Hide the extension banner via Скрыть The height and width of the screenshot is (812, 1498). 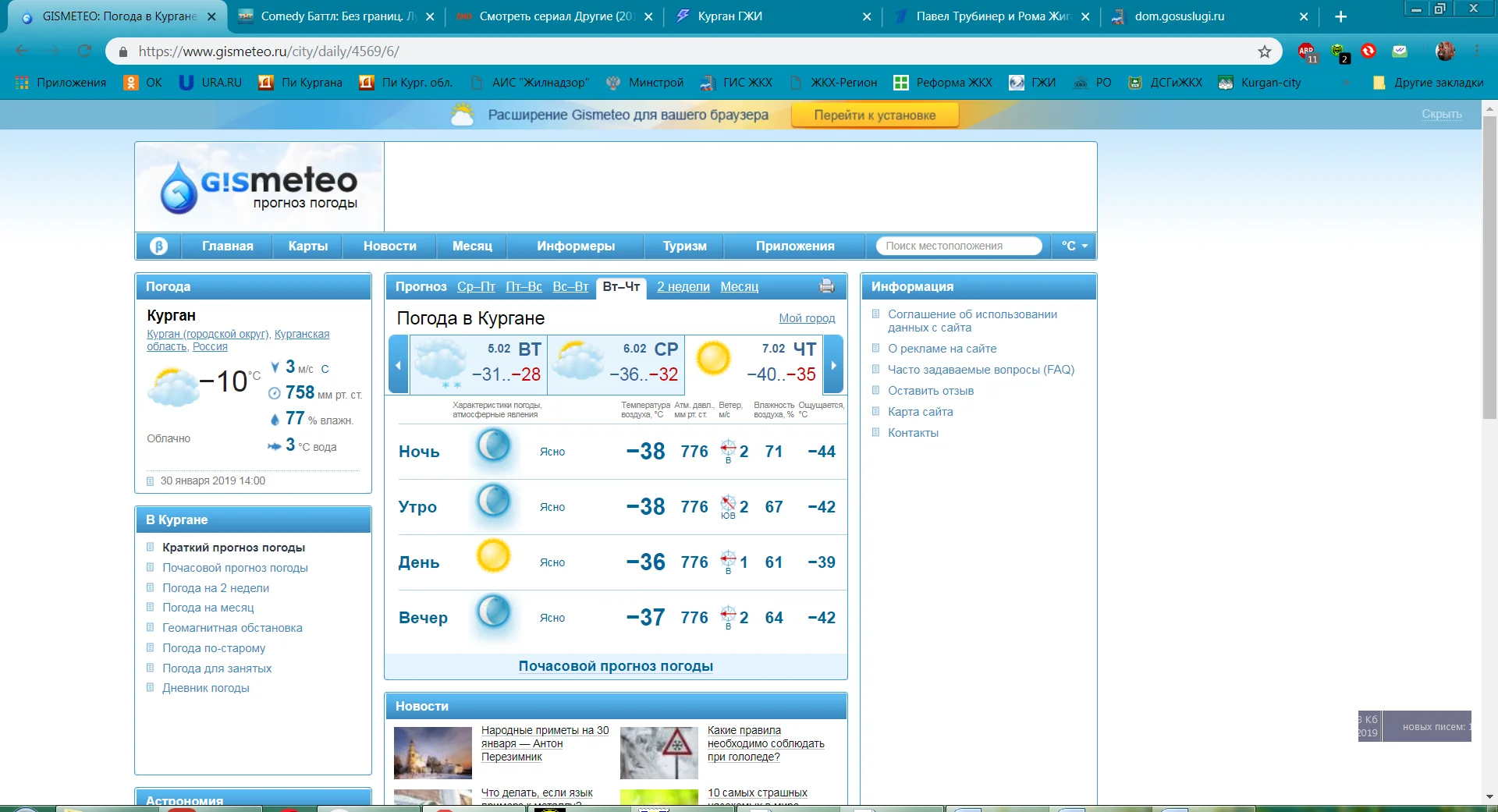1441,114
